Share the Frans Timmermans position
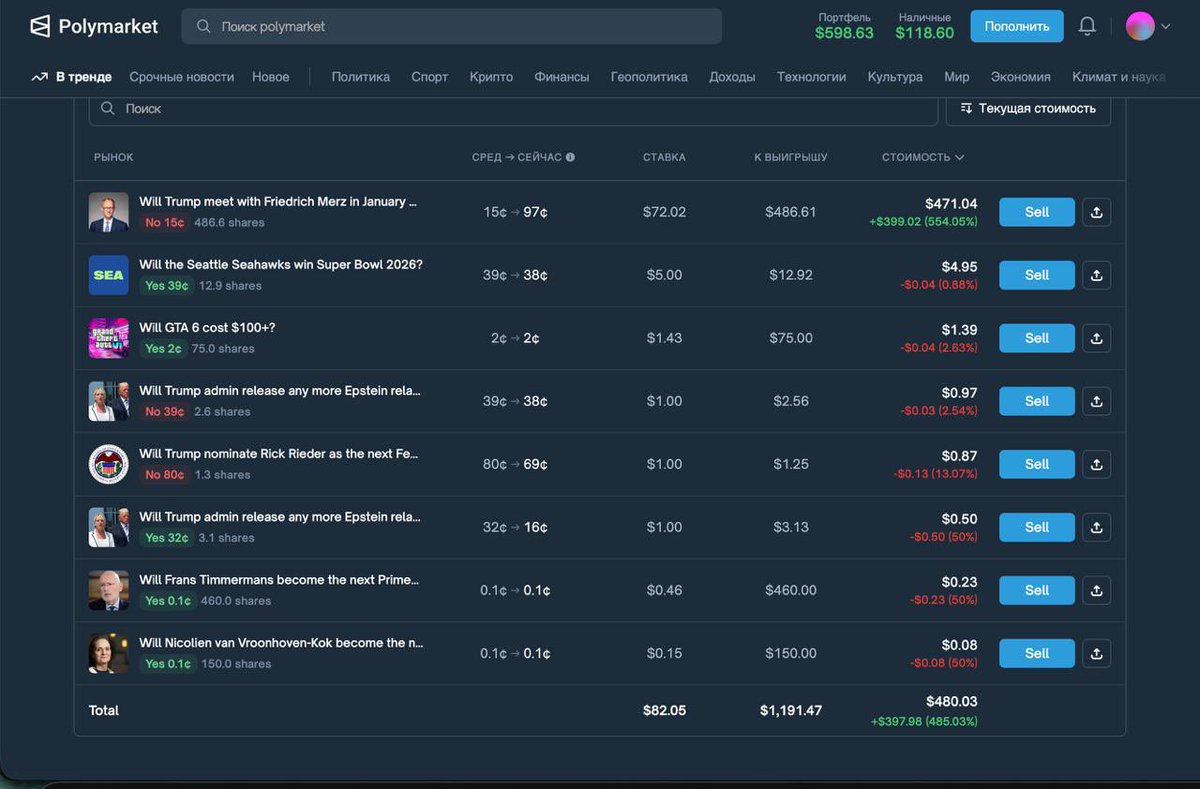This screenshot has width=1200, height=789. pos(1096,590)
